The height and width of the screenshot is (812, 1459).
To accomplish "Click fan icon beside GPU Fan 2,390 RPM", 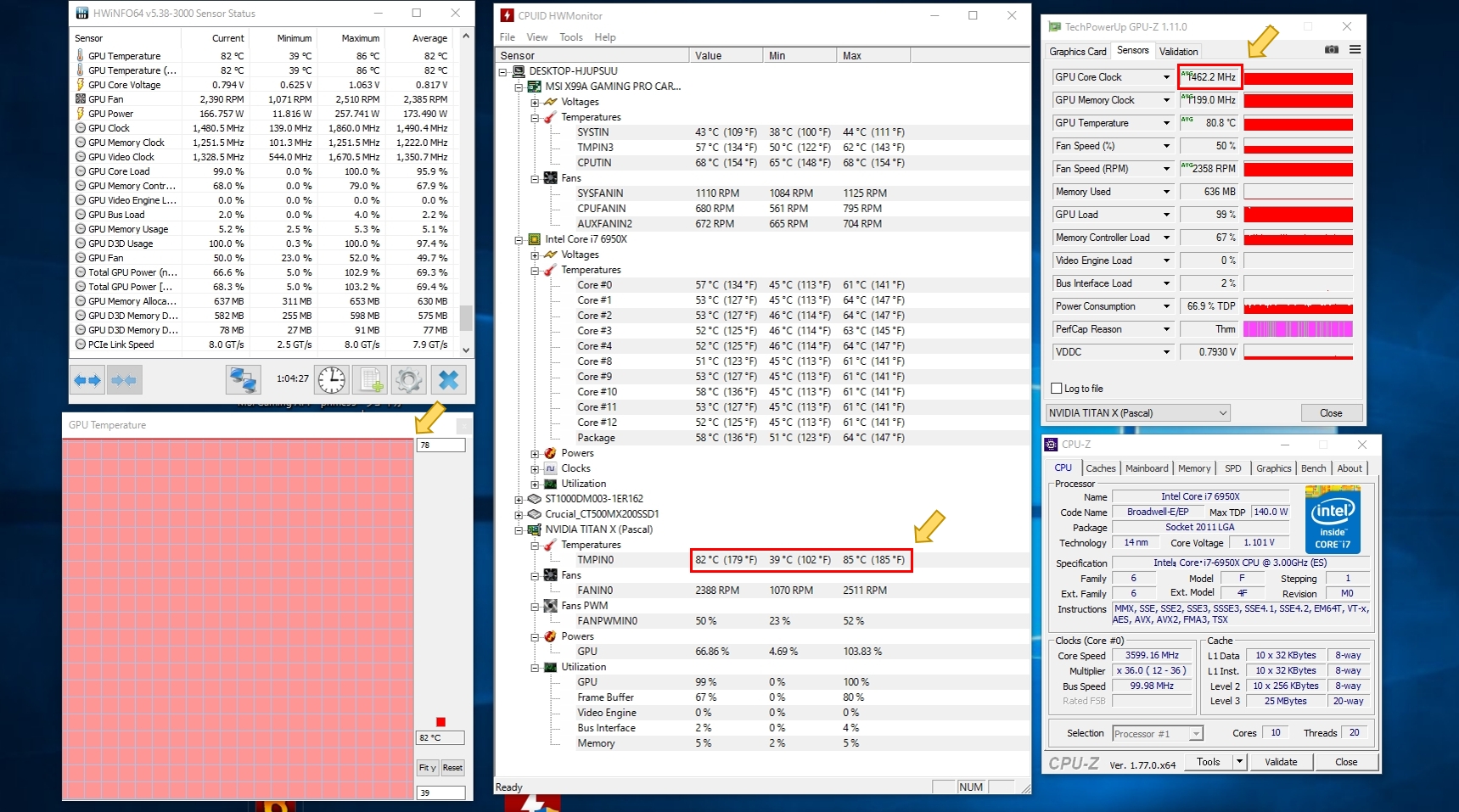I will tap(81, 99).
